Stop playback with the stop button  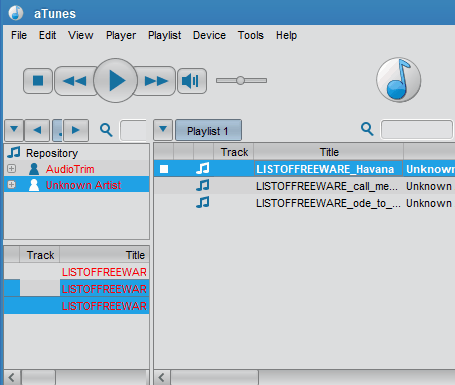pyautogui.click(x=38, y=81)
